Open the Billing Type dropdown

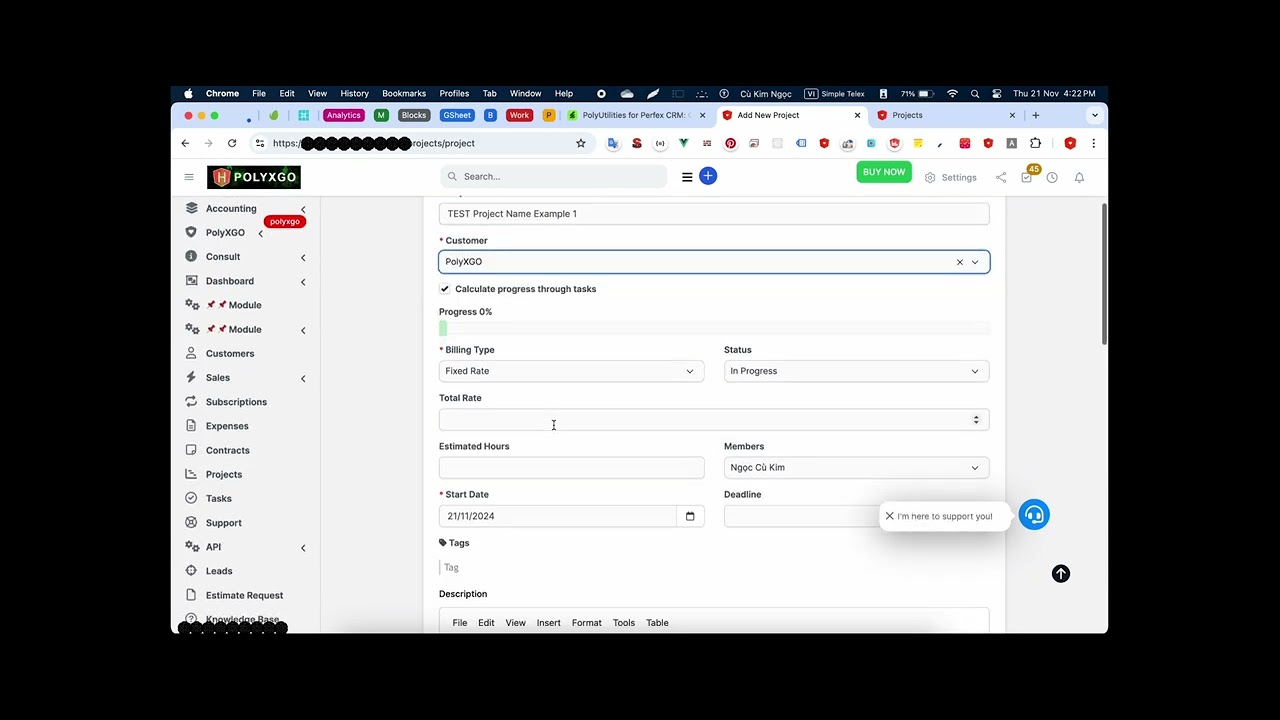coord(571,371)
